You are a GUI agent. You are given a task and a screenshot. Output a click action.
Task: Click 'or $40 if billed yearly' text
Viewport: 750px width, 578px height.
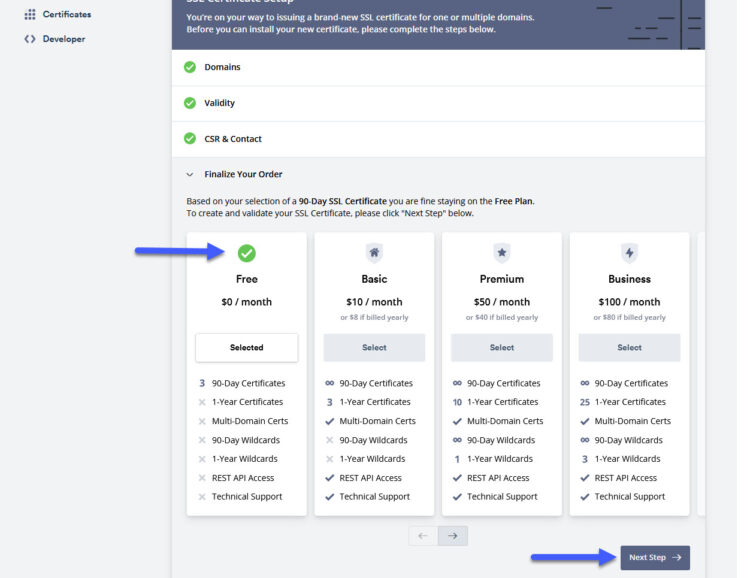(x=502, y=317)
